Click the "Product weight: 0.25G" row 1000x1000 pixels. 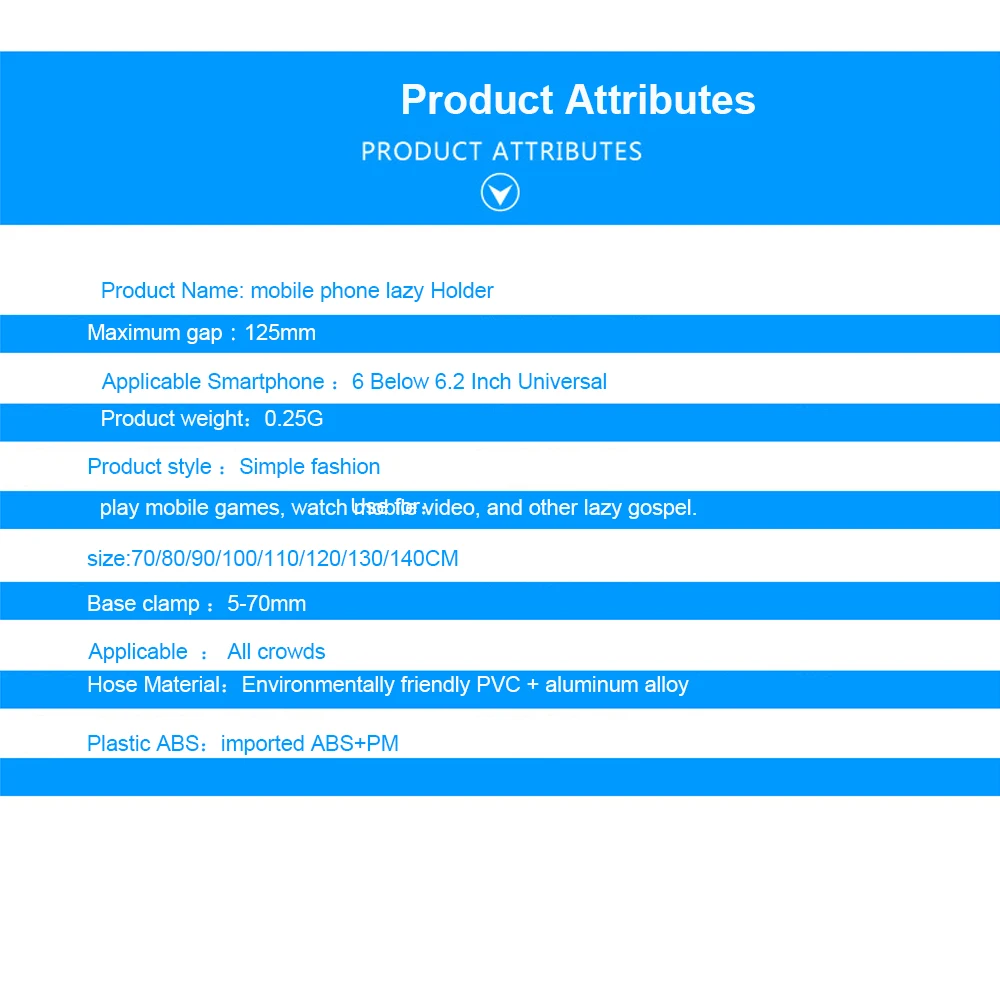[500, 422]
